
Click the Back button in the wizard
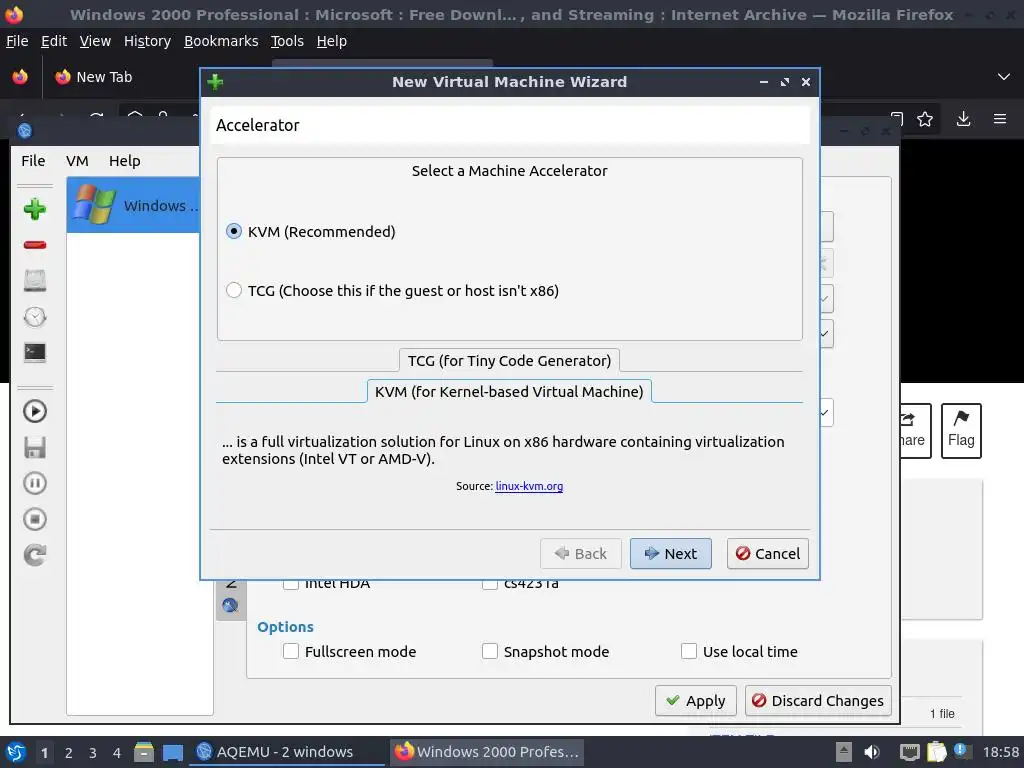pos(581,553)
